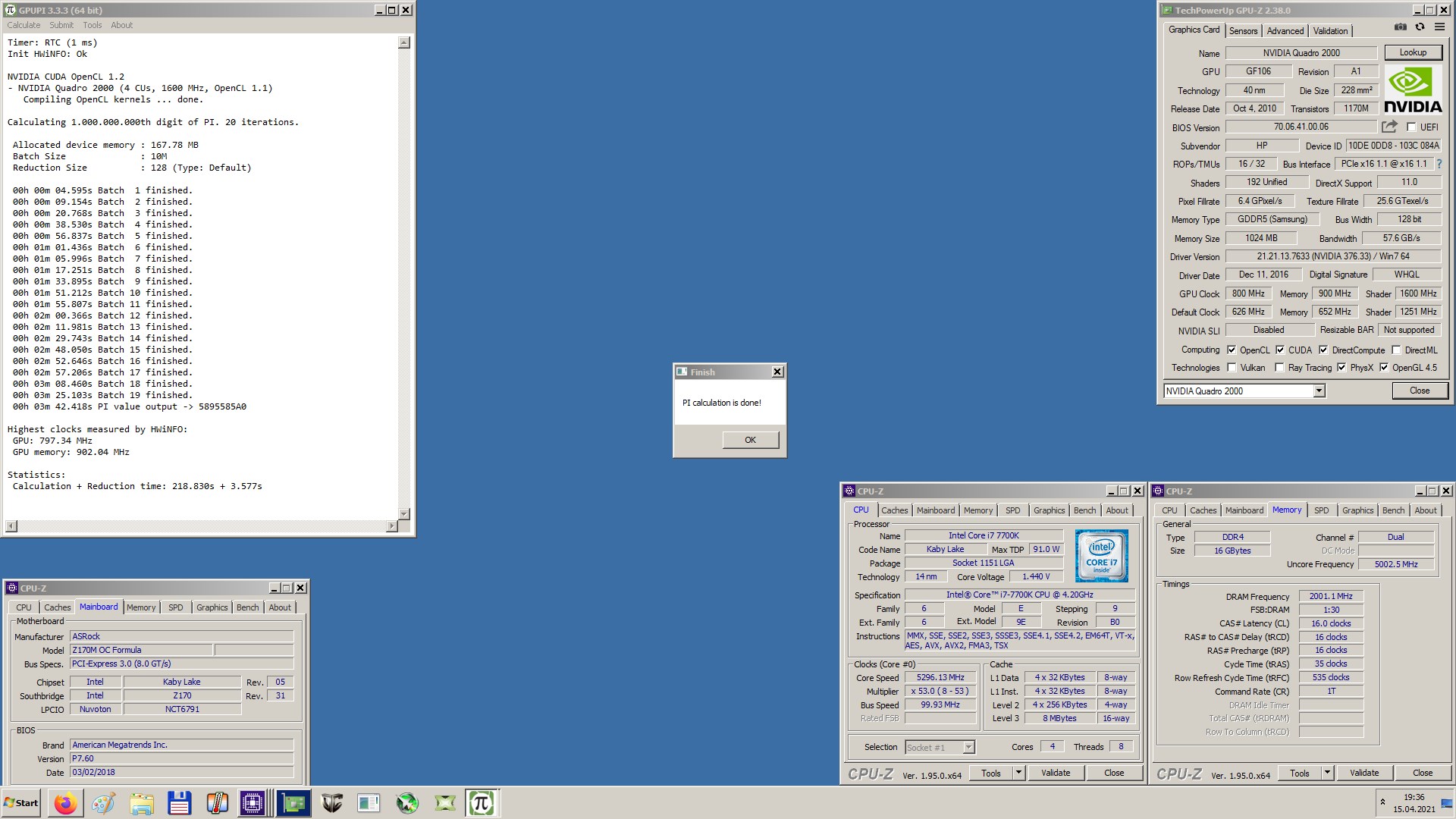
Task: Toggle the CUDA checkbox
Action: point(1280,350)
